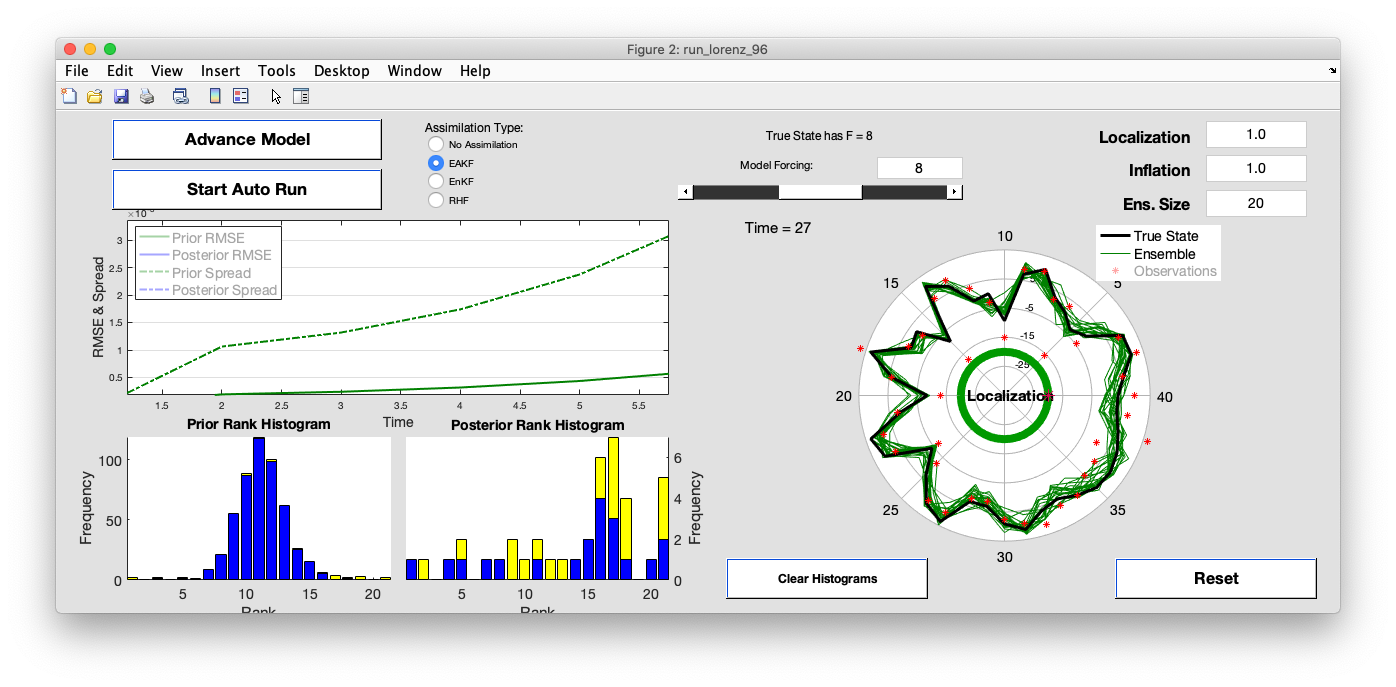
Task: Open the Tools menu
Action: [276, 71]
